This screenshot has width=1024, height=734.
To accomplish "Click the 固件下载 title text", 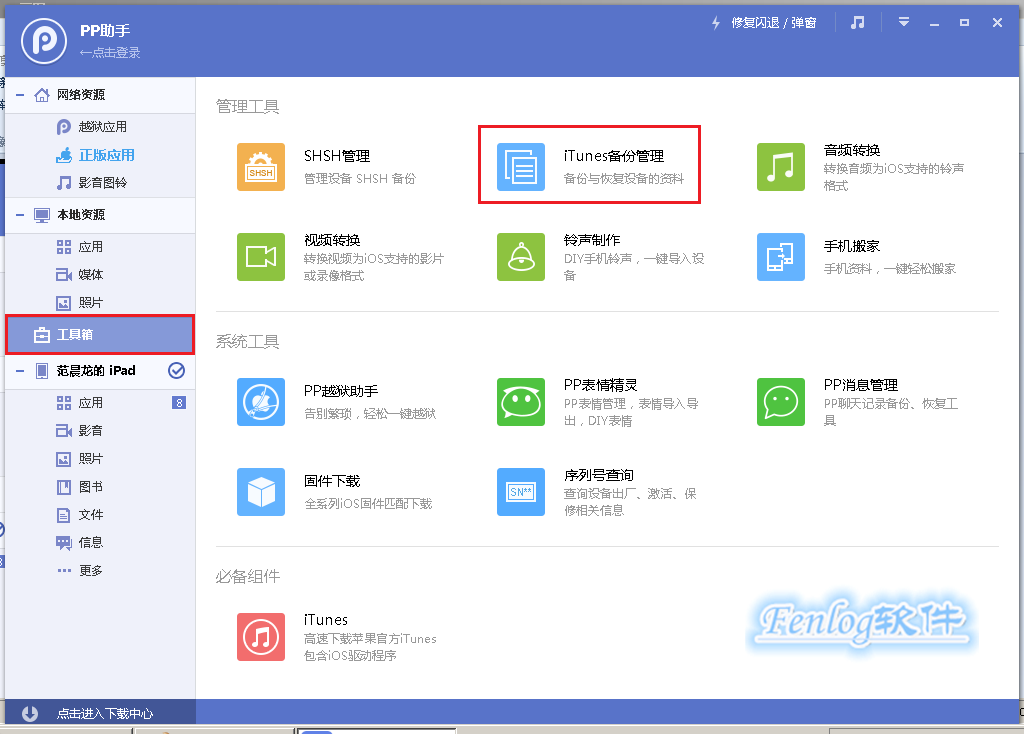I will click(332, 481).
